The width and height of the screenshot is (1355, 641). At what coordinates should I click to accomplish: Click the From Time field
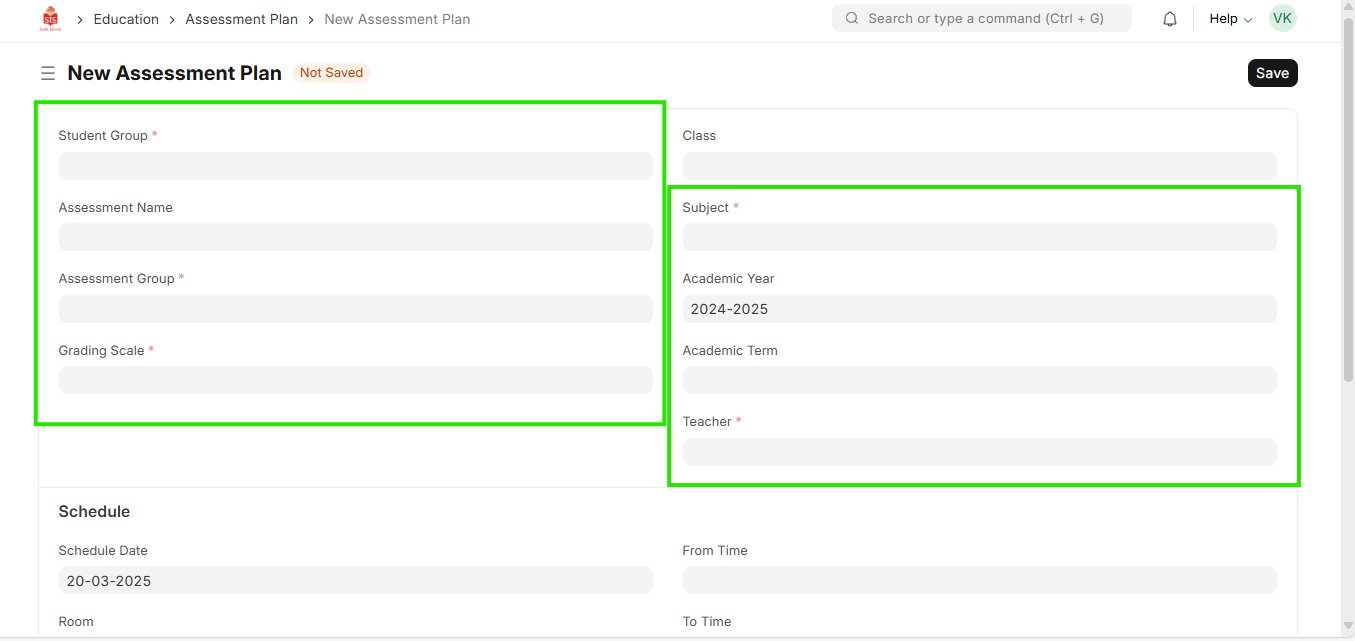[979, 580]
